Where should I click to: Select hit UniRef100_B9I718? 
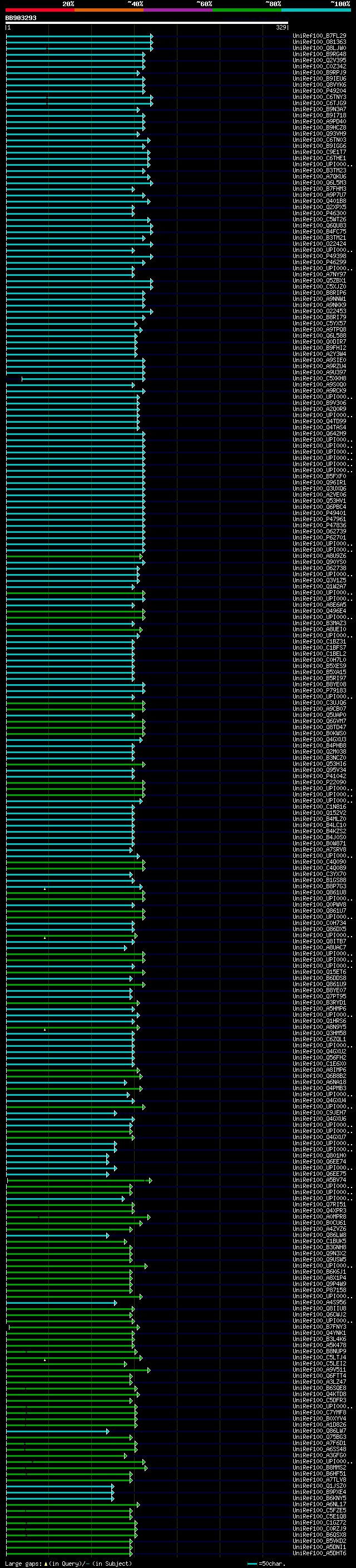point(319,116)
